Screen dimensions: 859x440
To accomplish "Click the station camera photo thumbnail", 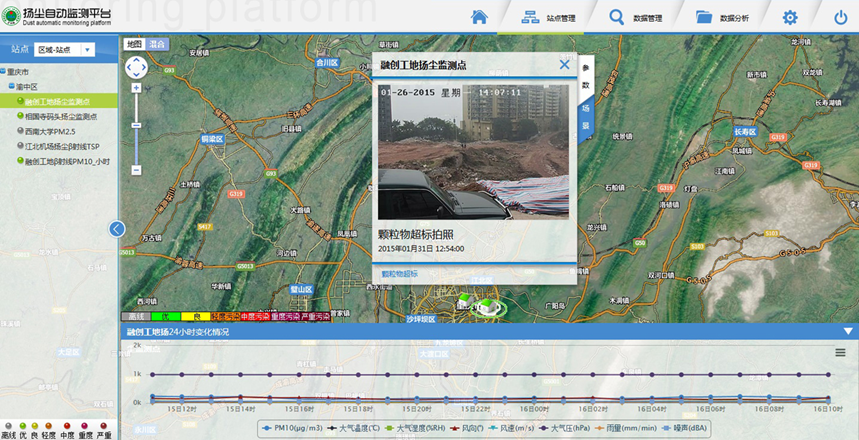I will [473, 151].
